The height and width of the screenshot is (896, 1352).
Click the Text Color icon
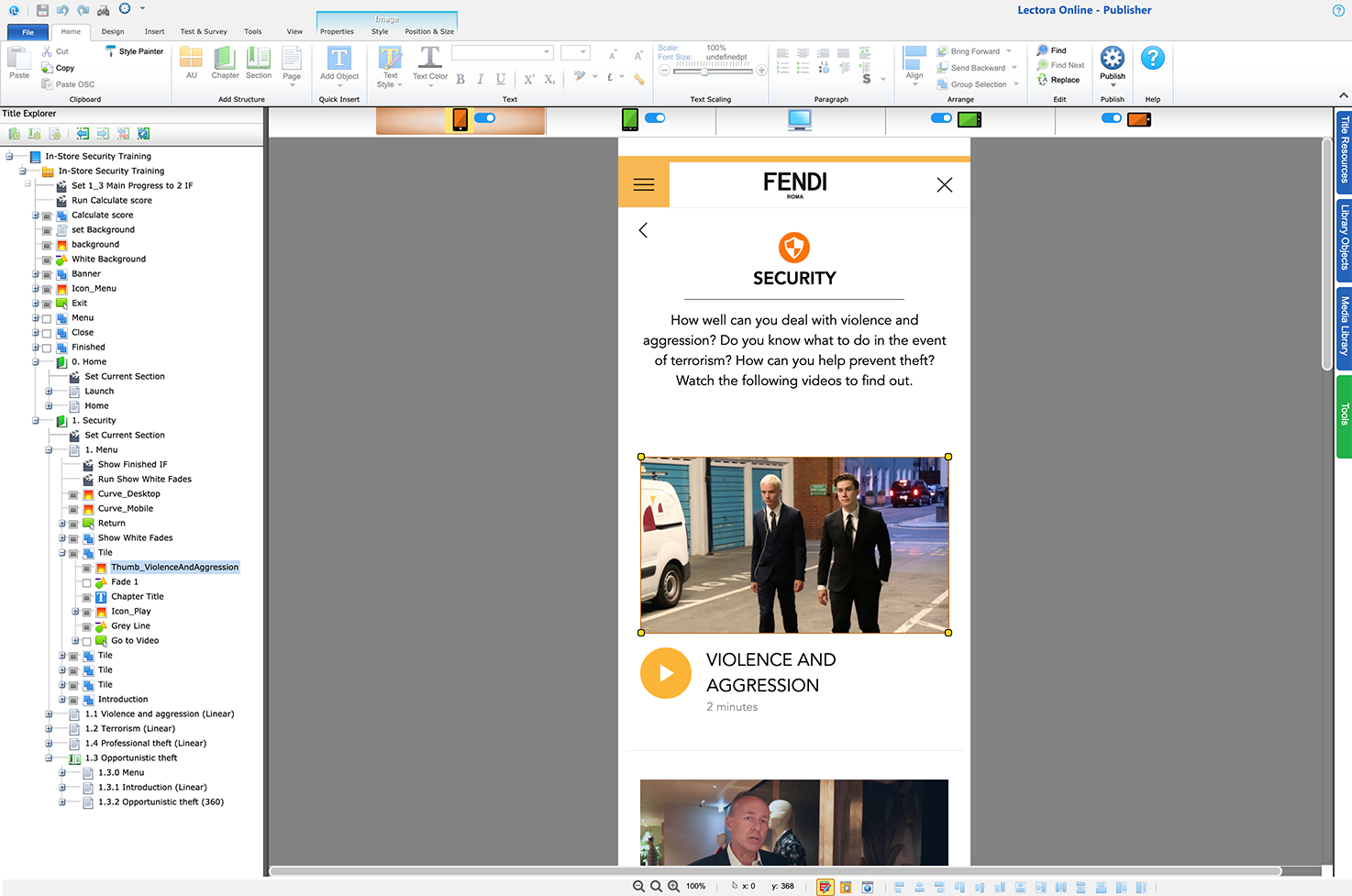coord(429,63)
